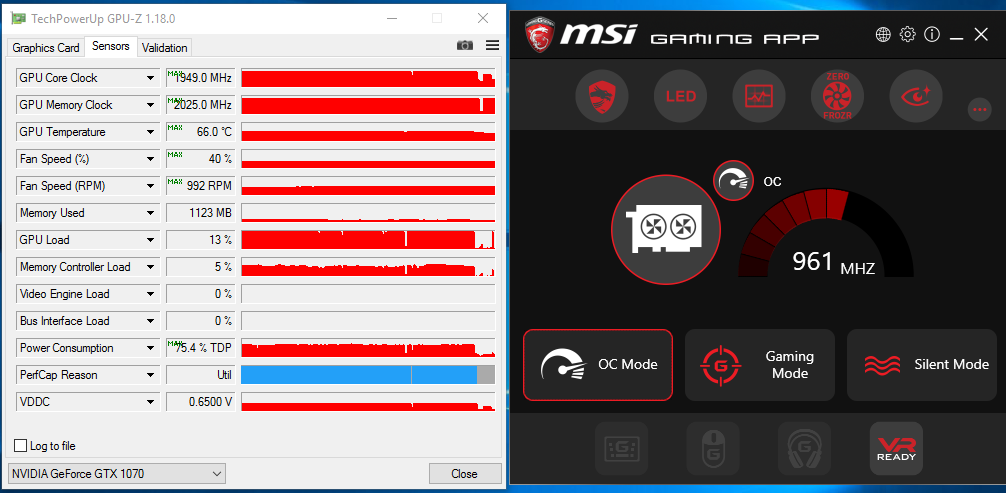The image size is (1006, 493).
Task: Click the small OC speedometer icon
Action: point(733,180)
